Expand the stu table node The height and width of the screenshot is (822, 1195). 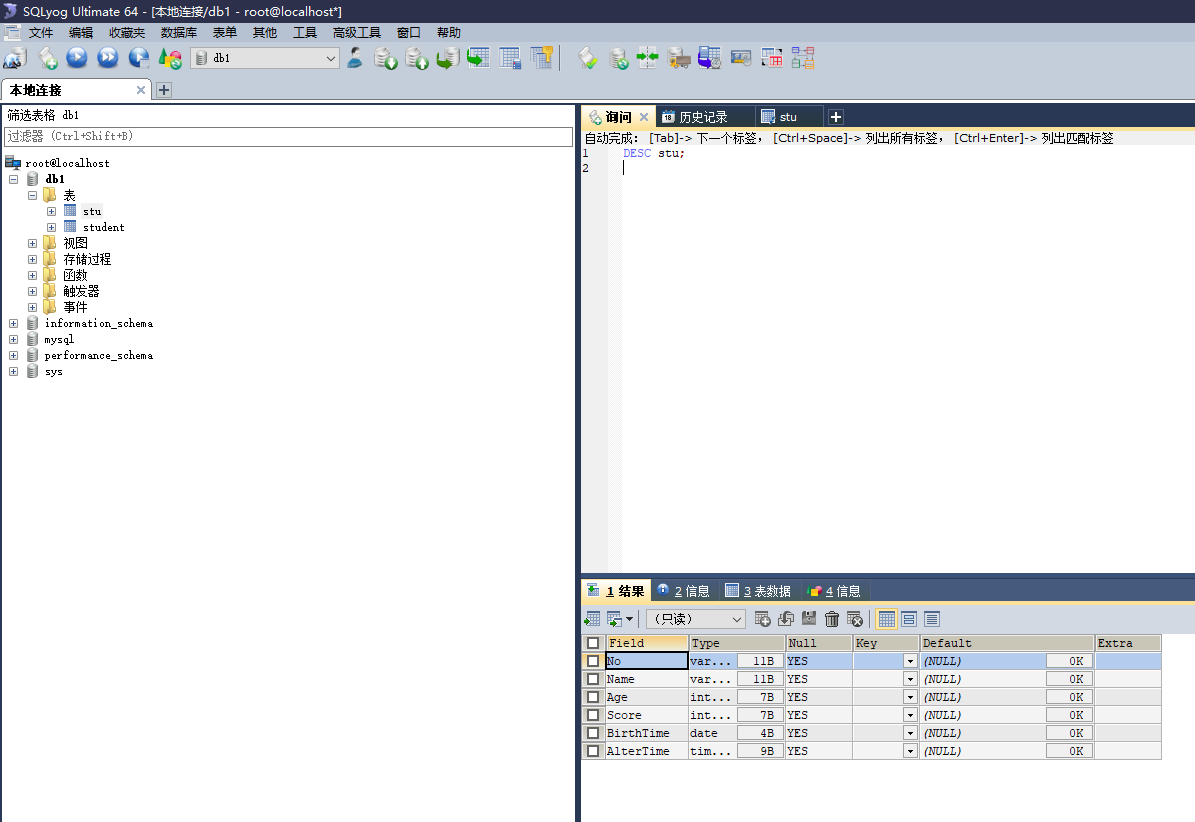click(51, 211)
